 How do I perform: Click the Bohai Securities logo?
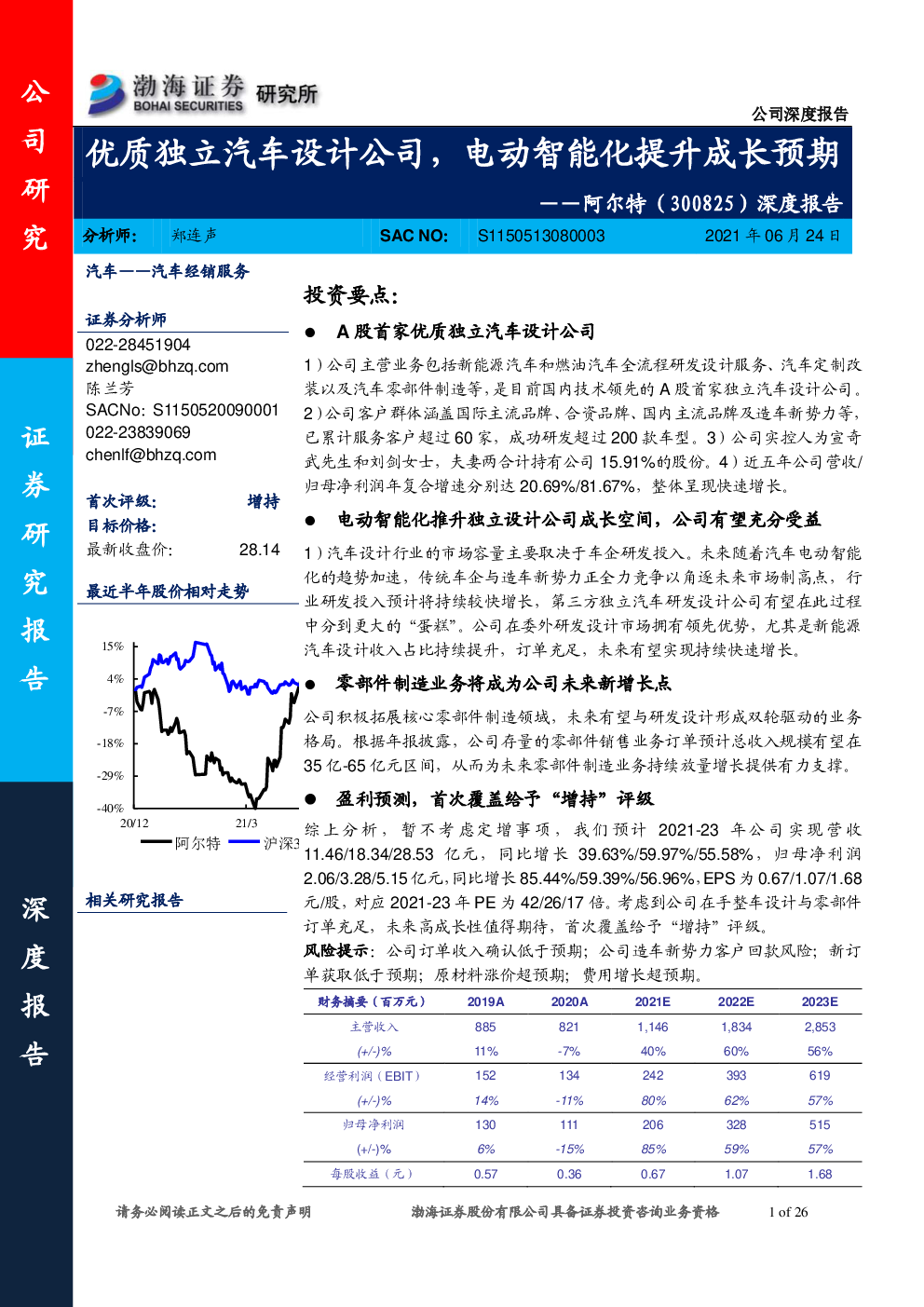click(x=166, y=94)
